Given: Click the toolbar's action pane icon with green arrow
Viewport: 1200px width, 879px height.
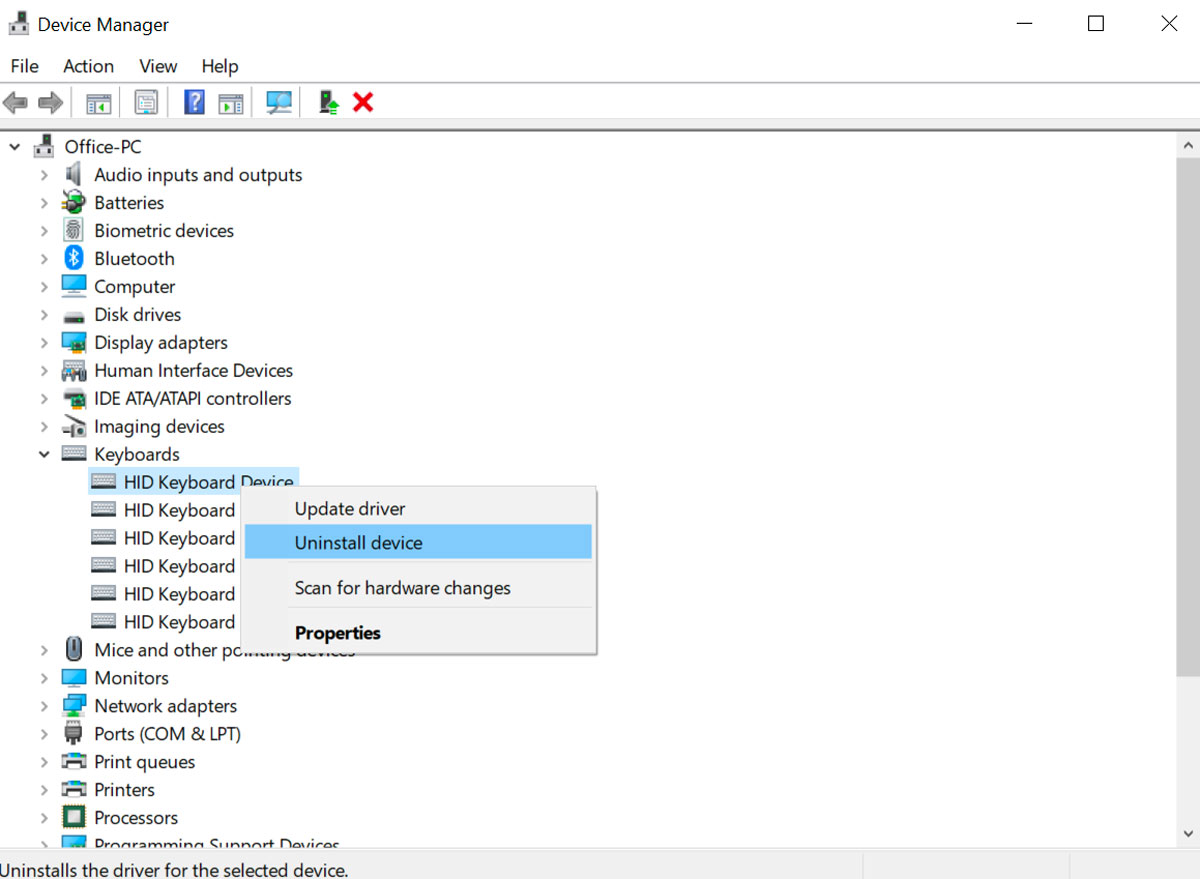Looking at the screenshot, I should click(231, 102).
